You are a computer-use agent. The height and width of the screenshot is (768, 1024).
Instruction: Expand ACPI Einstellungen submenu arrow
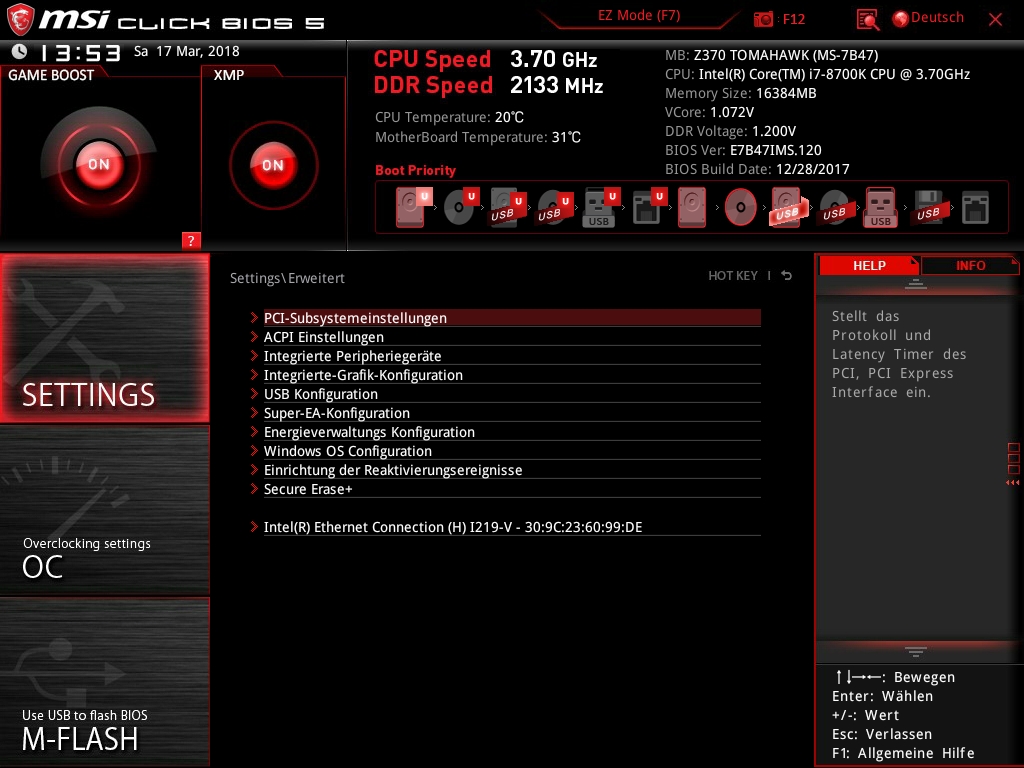[x=254, y=336]
